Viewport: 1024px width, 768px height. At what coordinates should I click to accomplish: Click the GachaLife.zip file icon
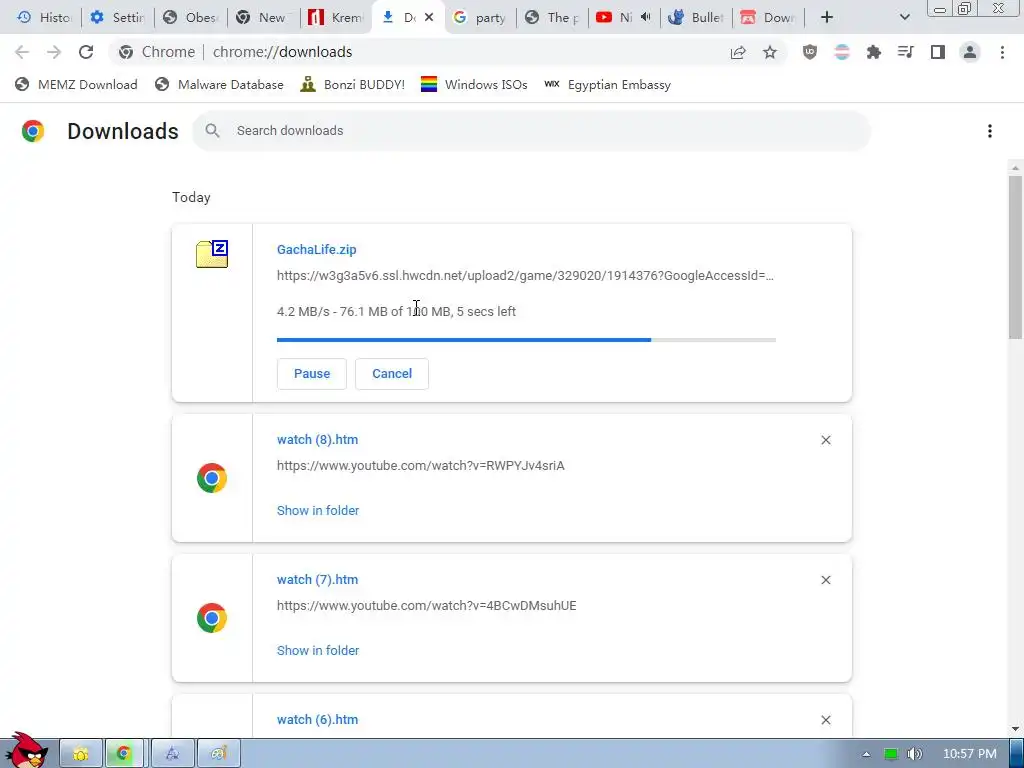point(212,254)
